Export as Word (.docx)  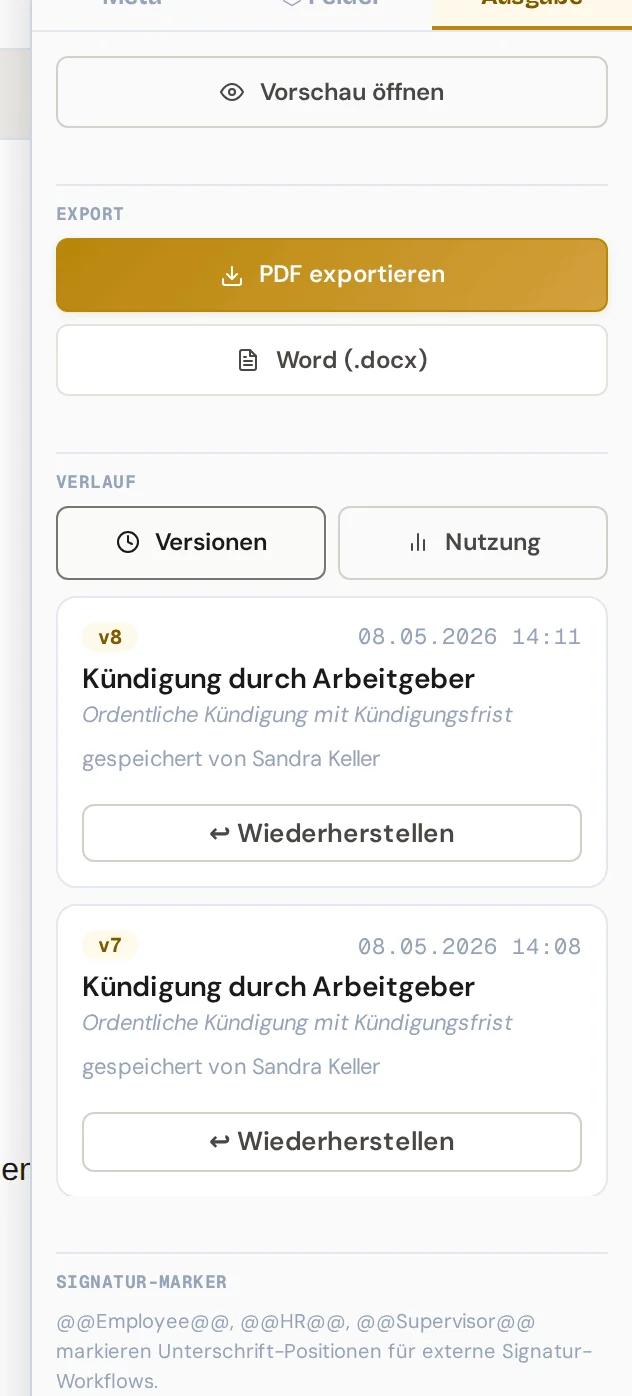332,360
